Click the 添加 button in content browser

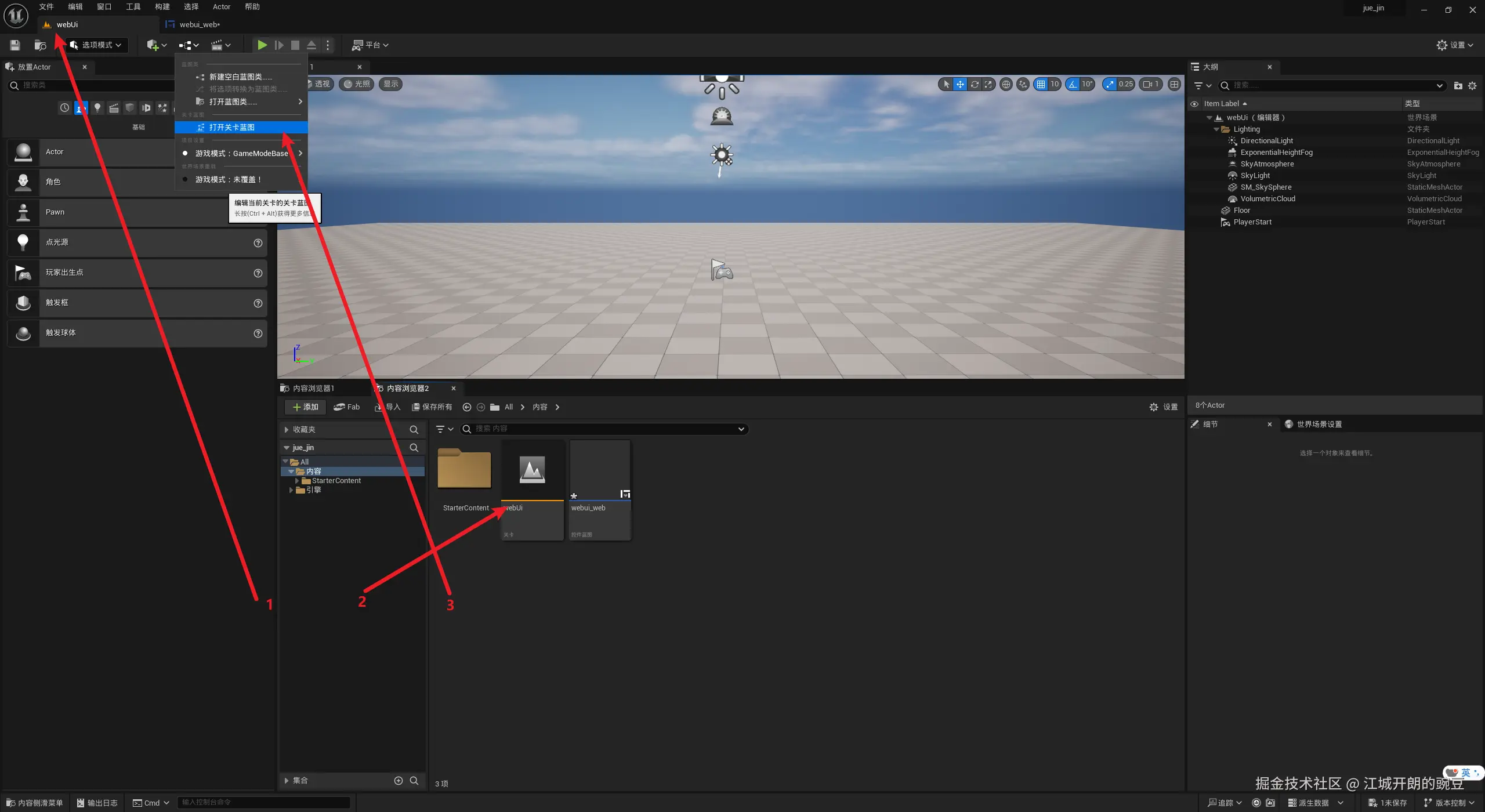306,407
